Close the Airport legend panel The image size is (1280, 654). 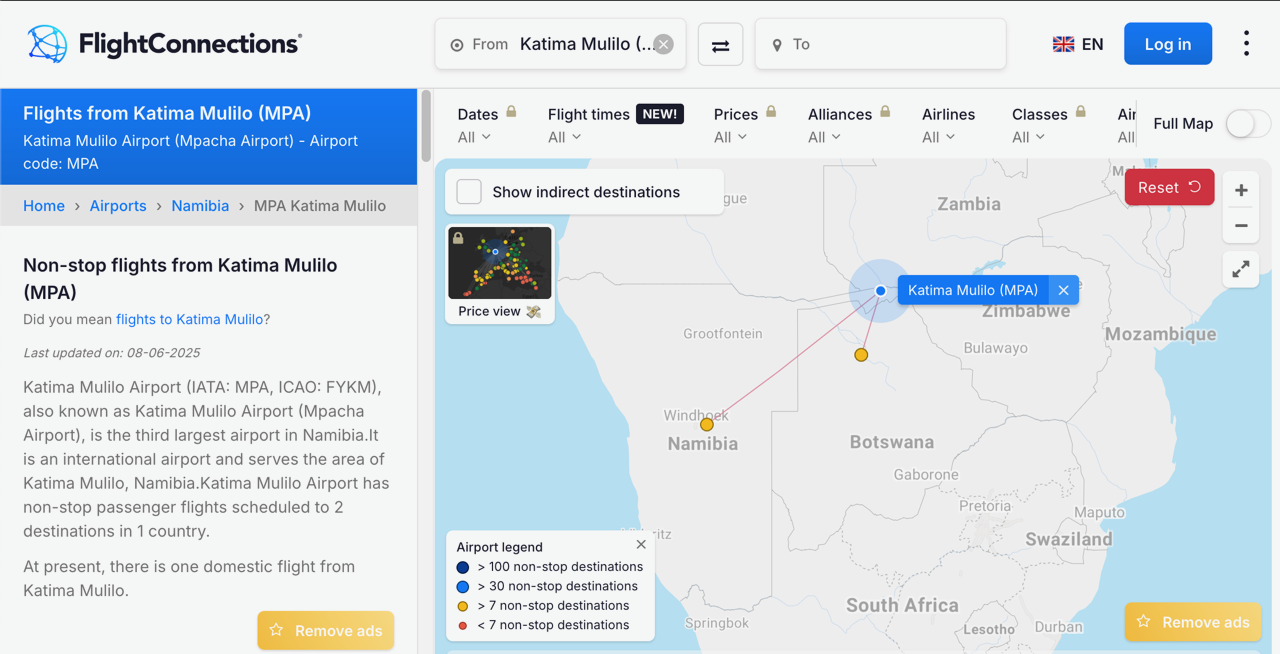[641, 545]
